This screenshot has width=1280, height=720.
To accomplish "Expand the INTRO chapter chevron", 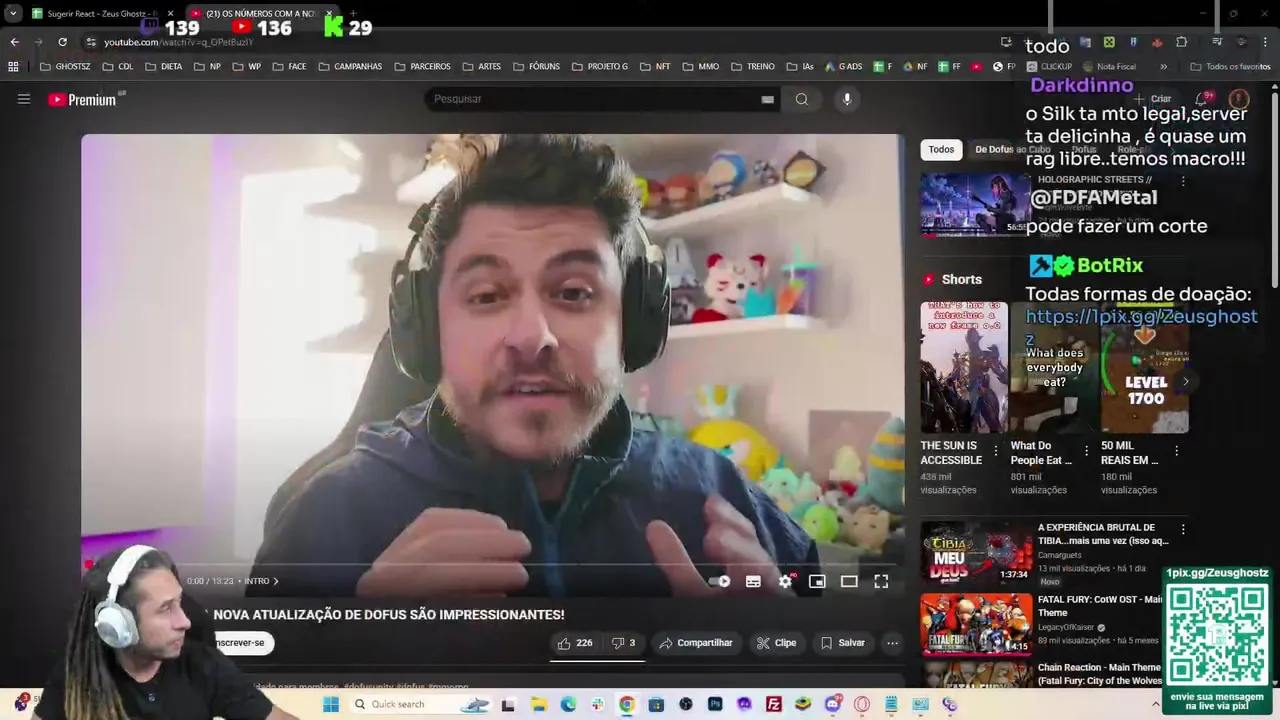I will (276, 581).
